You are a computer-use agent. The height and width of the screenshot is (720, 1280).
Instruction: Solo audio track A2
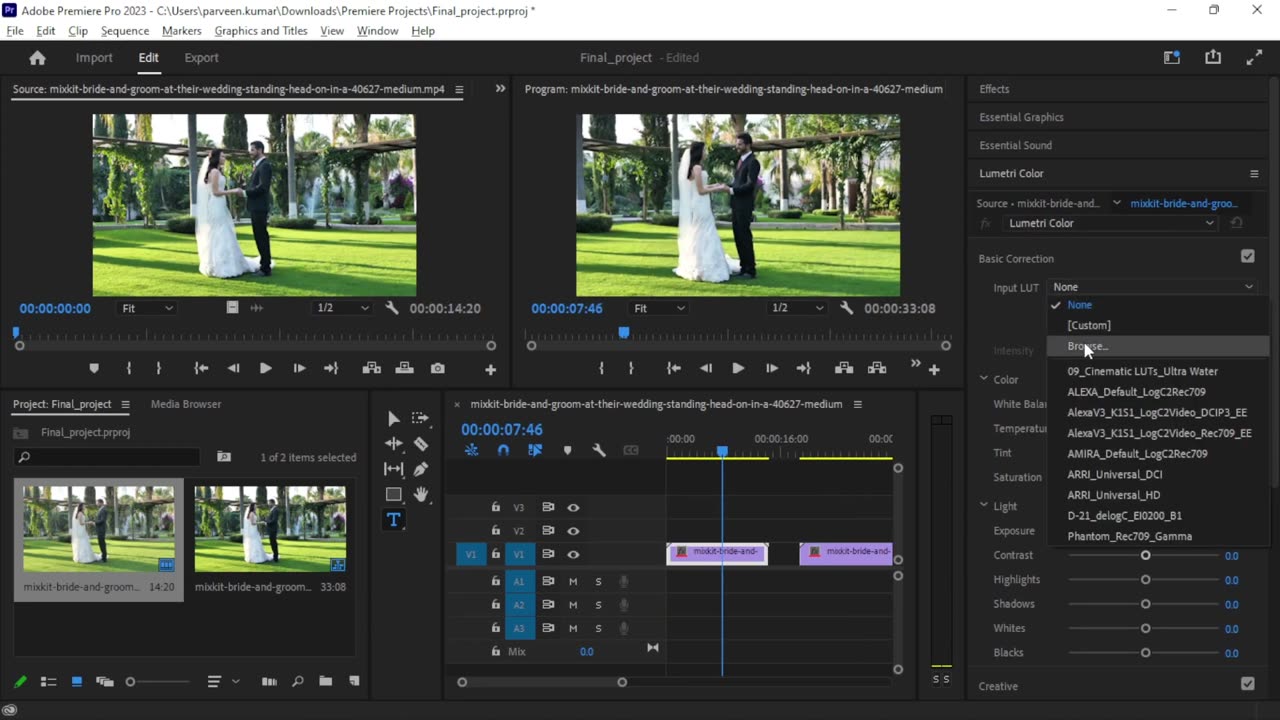pos(598,605)
